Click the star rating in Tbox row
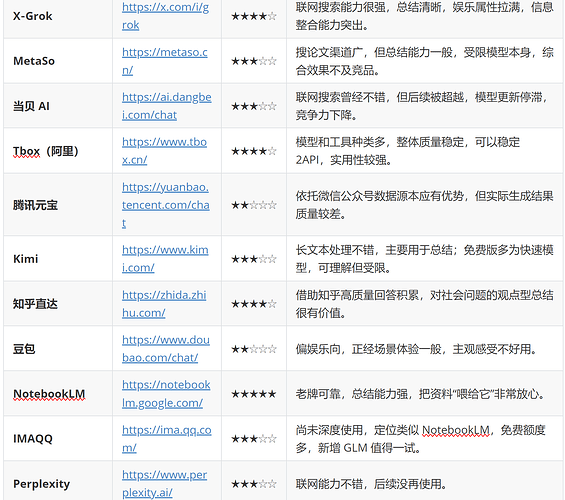The height and width of the screenshot is (500, 565). point(254,151)
